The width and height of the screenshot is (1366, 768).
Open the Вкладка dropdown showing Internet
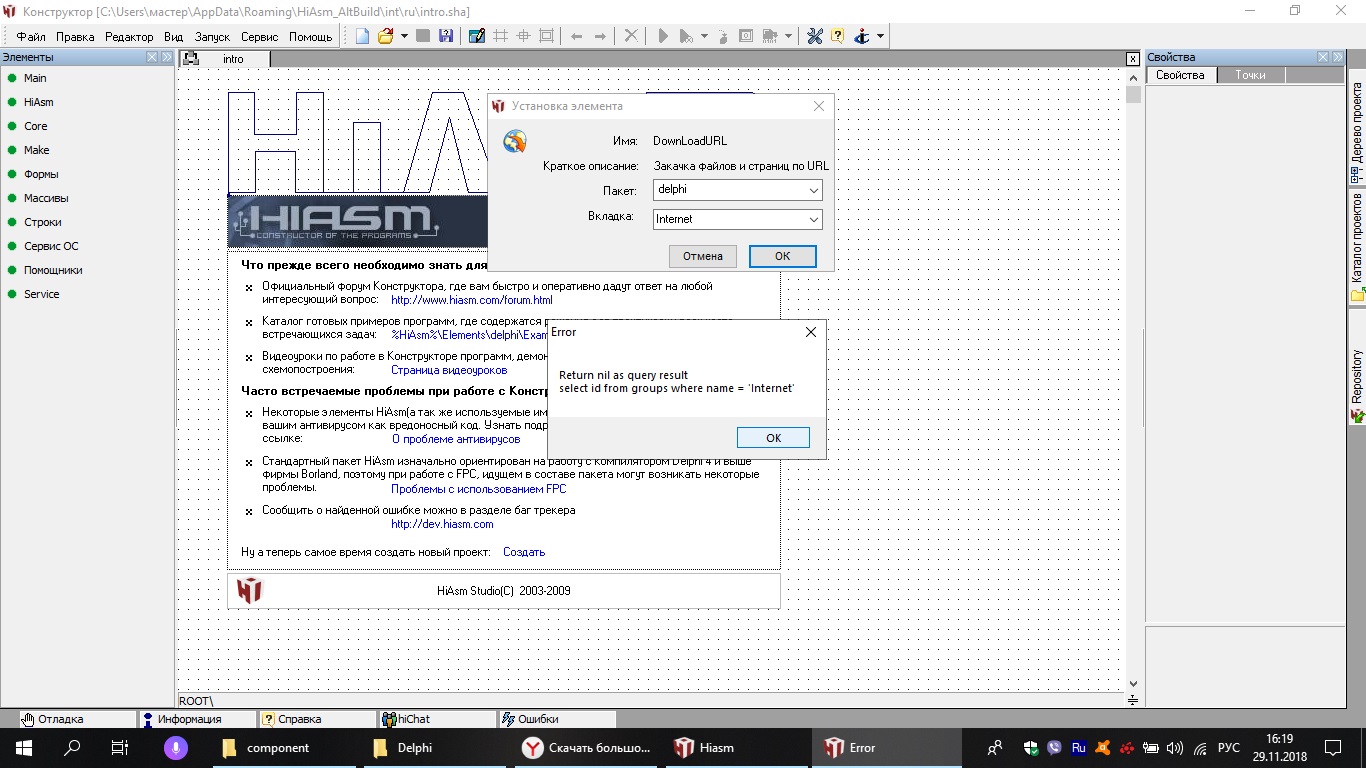(738, 219)
